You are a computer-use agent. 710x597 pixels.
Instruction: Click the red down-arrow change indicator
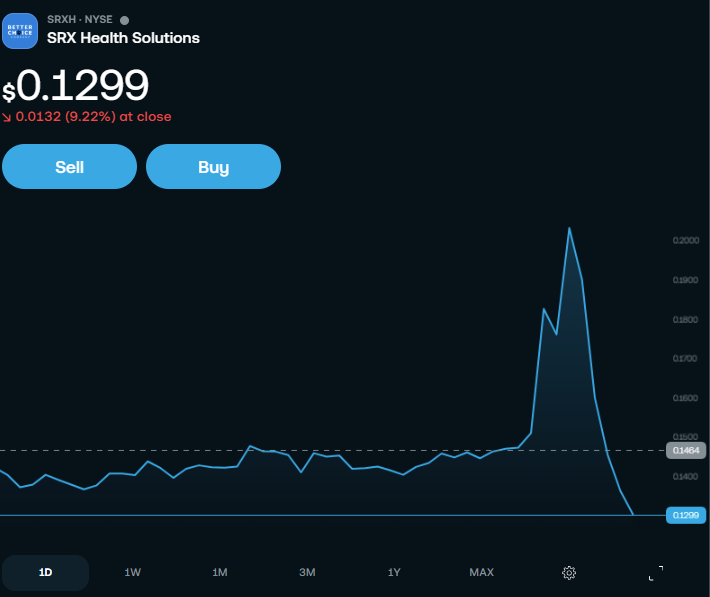pos(6,117)
